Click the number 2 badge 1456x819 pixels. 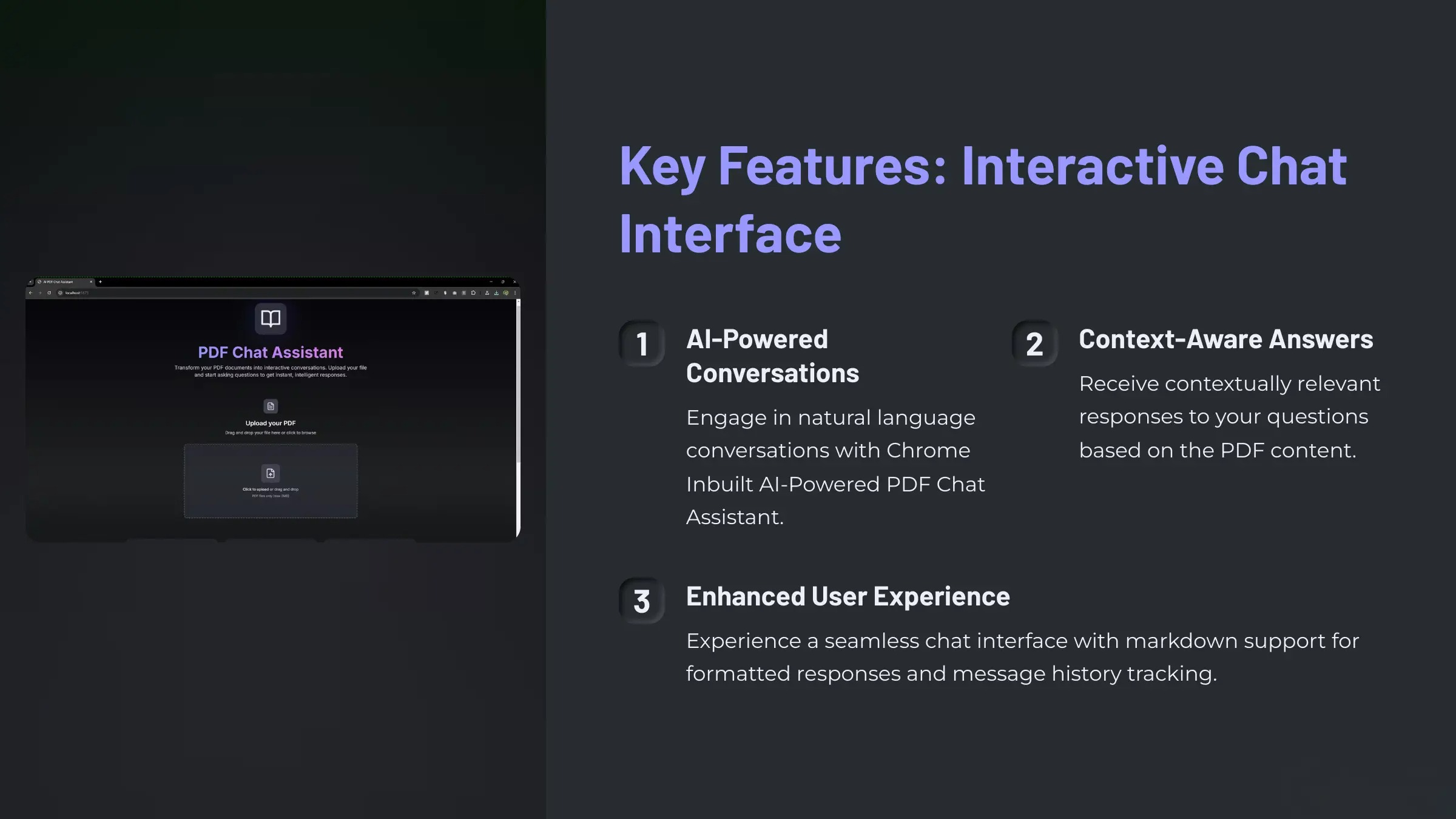(1034, 344)
